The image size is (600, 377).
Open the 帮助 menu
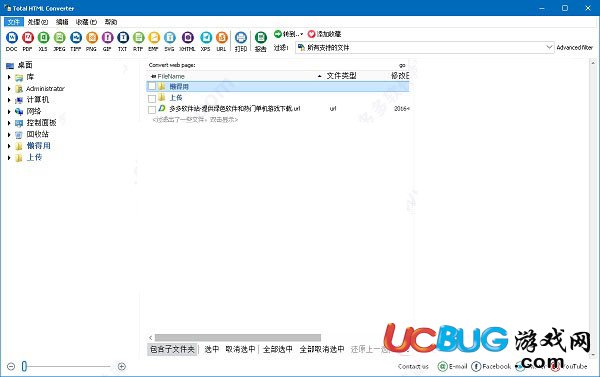[111, 22]
